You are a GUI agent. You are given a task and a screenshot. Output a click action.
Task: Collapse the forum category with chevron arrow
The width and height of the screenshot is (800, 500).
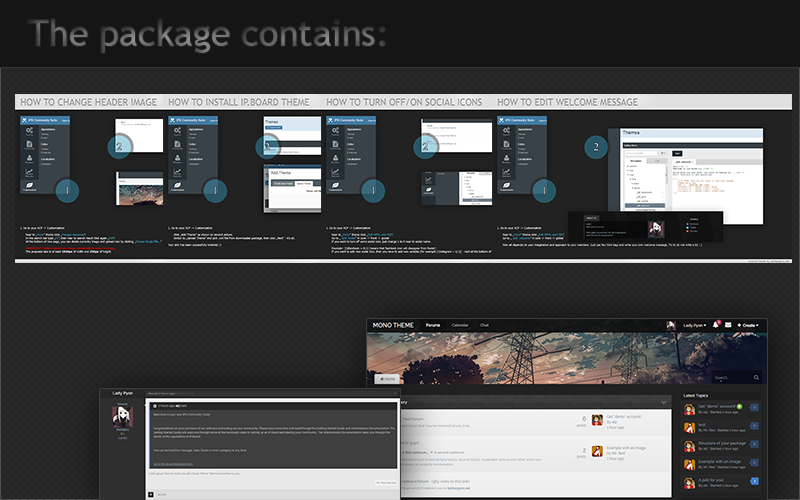pyautogui.click(x=663, y=402)
